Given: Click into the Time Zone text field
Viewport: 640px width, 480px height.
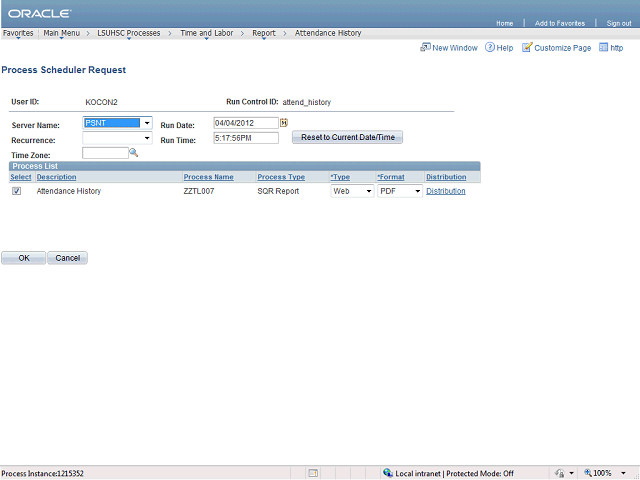Looking at the screenshot, I should (x=105, y=153).
